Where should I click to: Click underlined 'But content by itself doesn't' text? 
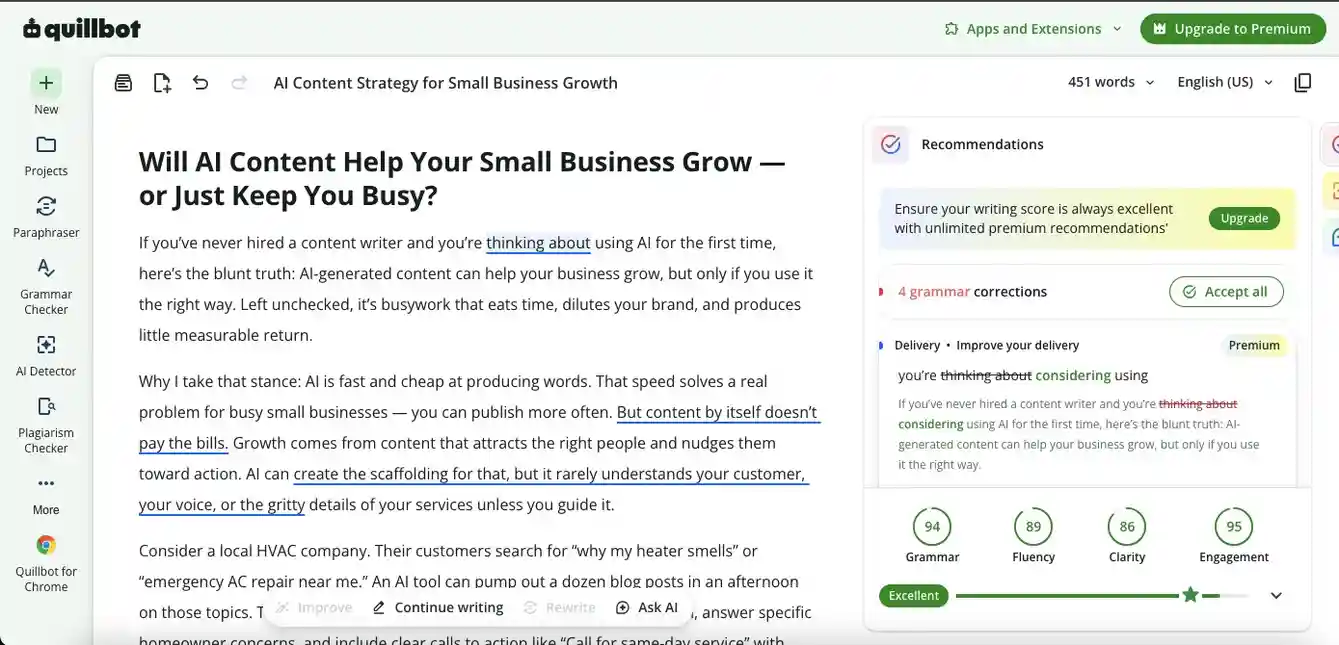(717, 412)
